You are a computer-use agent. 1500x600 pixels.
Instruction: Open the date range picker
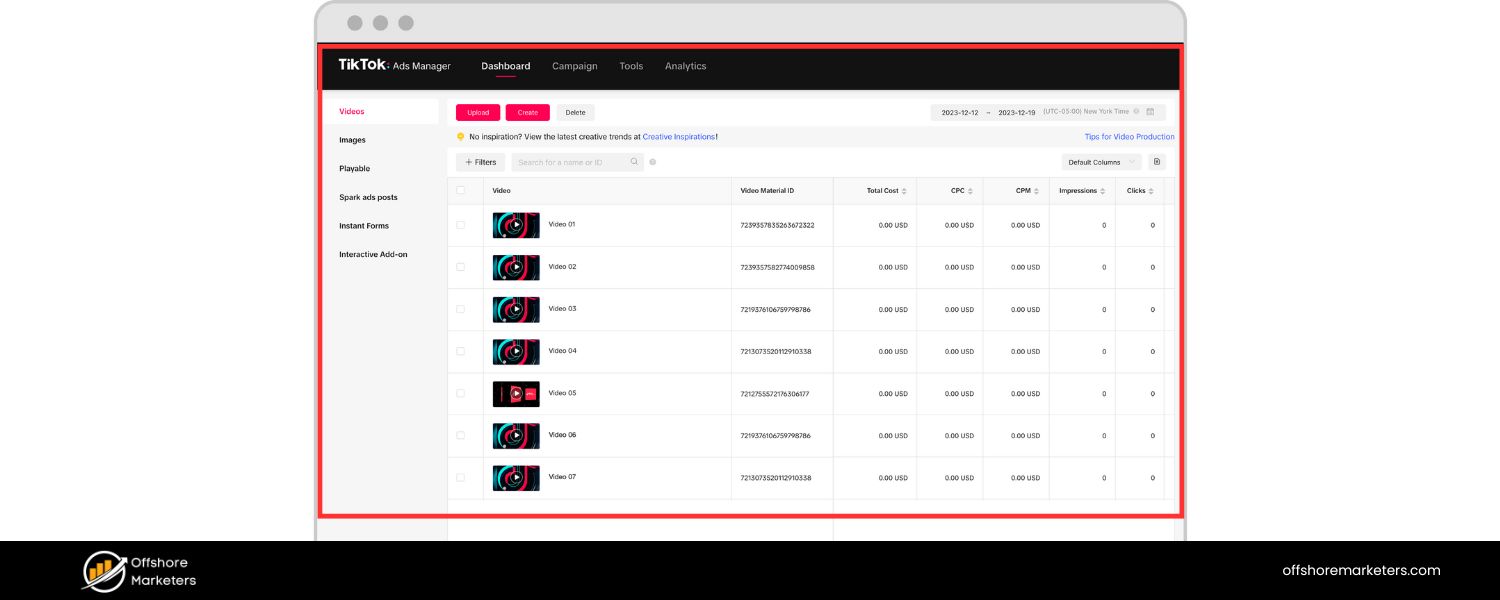[1040, 112]
